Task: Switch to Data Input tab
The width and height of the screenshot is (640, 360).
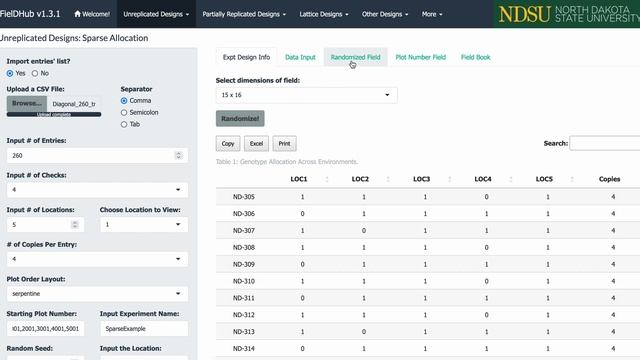Action: [x=300, y=57]
